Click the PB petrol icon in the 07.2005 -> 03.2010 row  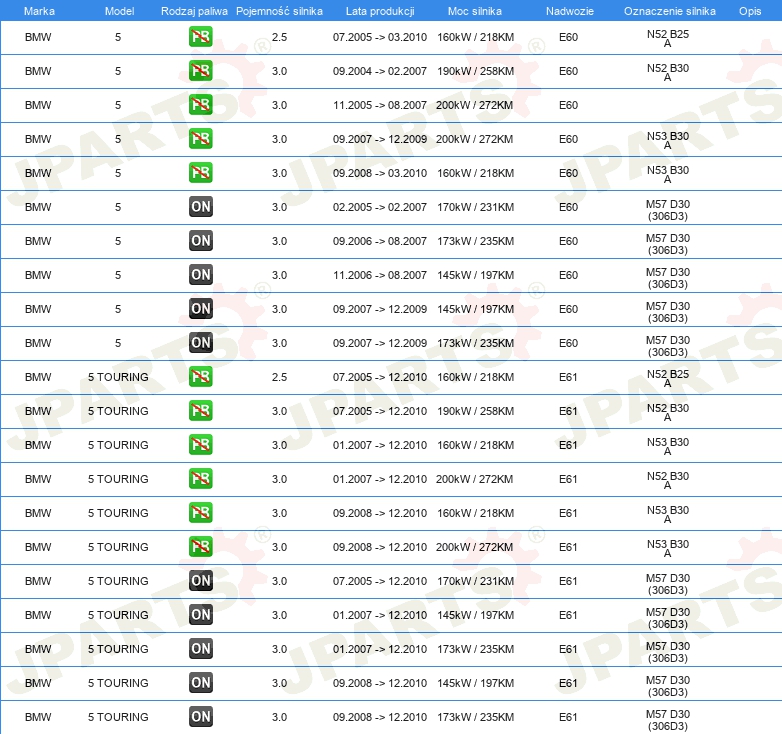click(200, 37)
